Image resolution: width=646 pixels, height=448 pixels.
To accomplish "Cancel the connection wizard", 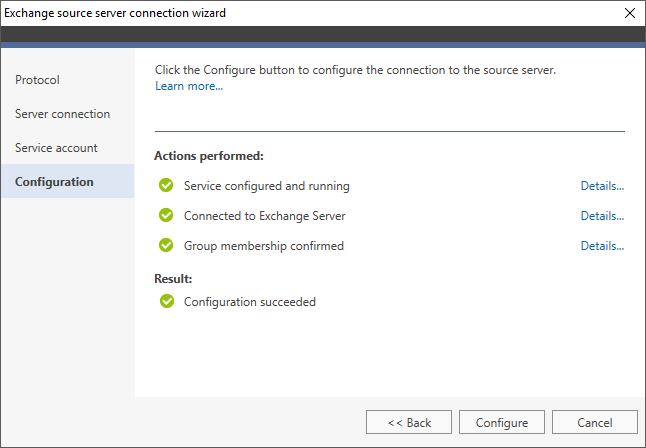I will pyautogui.click(x=595, y=422).
